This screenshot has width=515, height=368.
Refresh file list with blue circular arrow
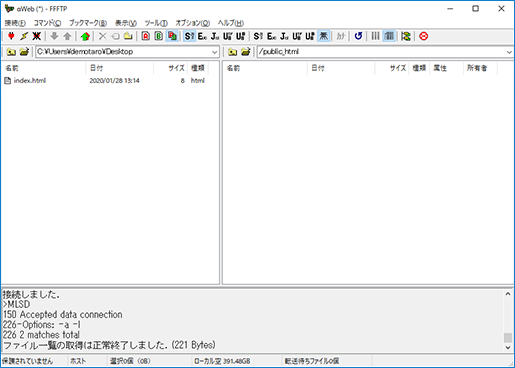tap(358, 36)
